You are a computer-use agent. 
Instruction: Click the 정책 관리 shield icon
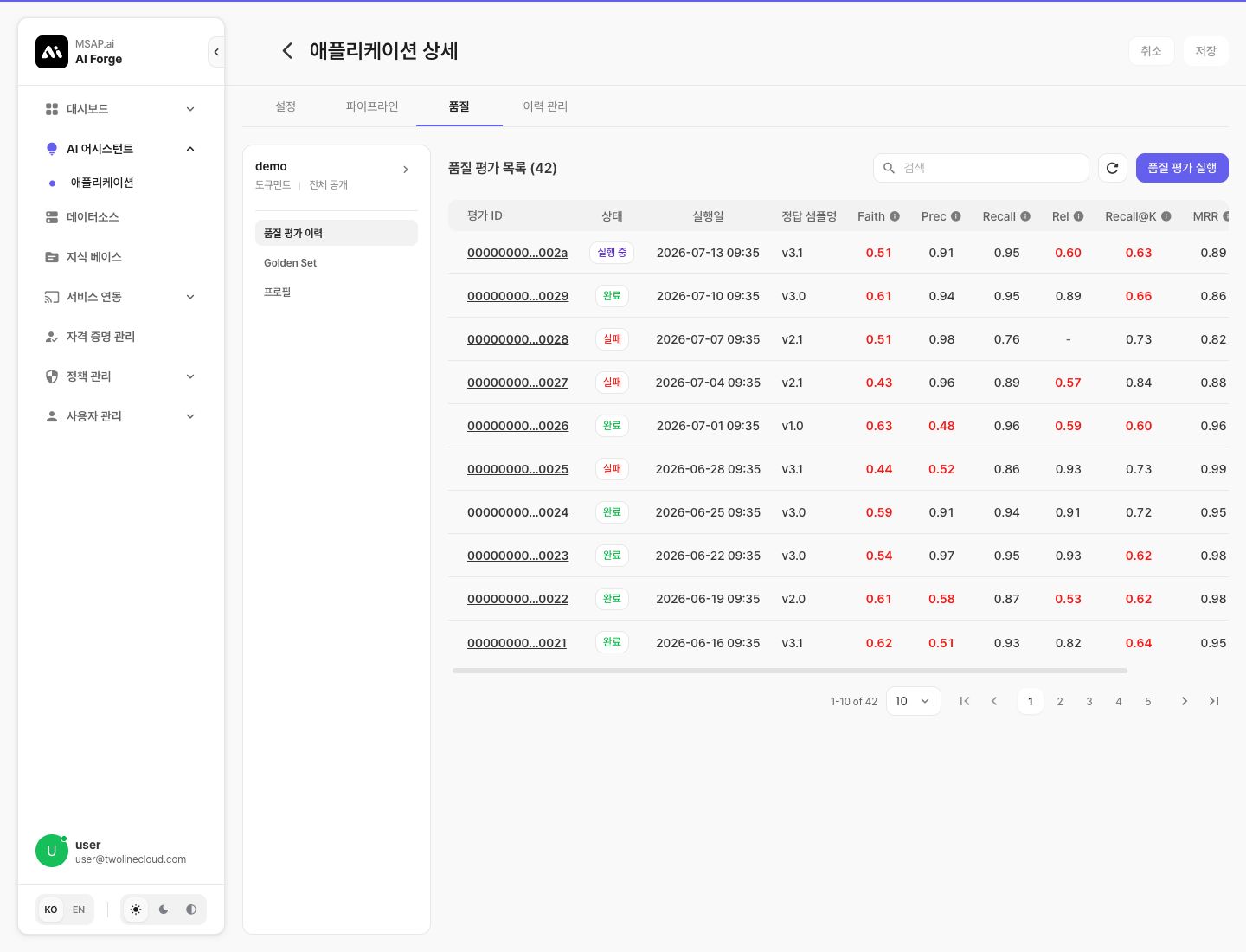52,376
